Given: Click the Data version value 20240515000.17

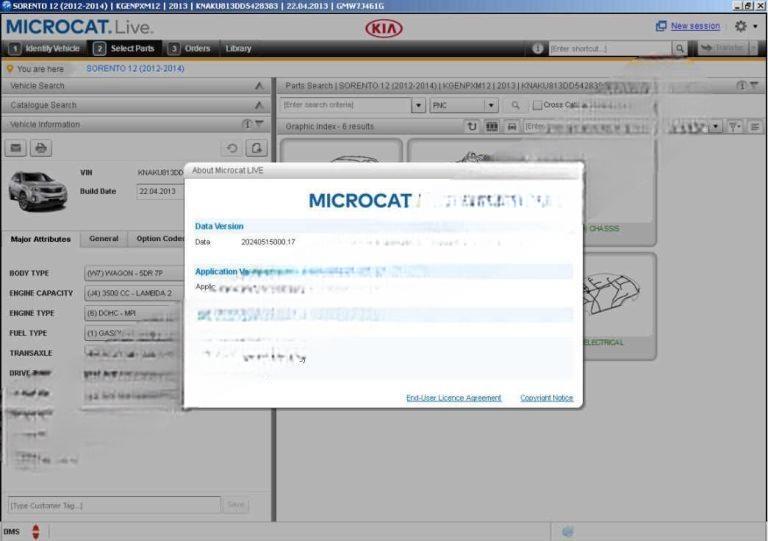Looking at the screenshot, I should click(x=268, y=242).
